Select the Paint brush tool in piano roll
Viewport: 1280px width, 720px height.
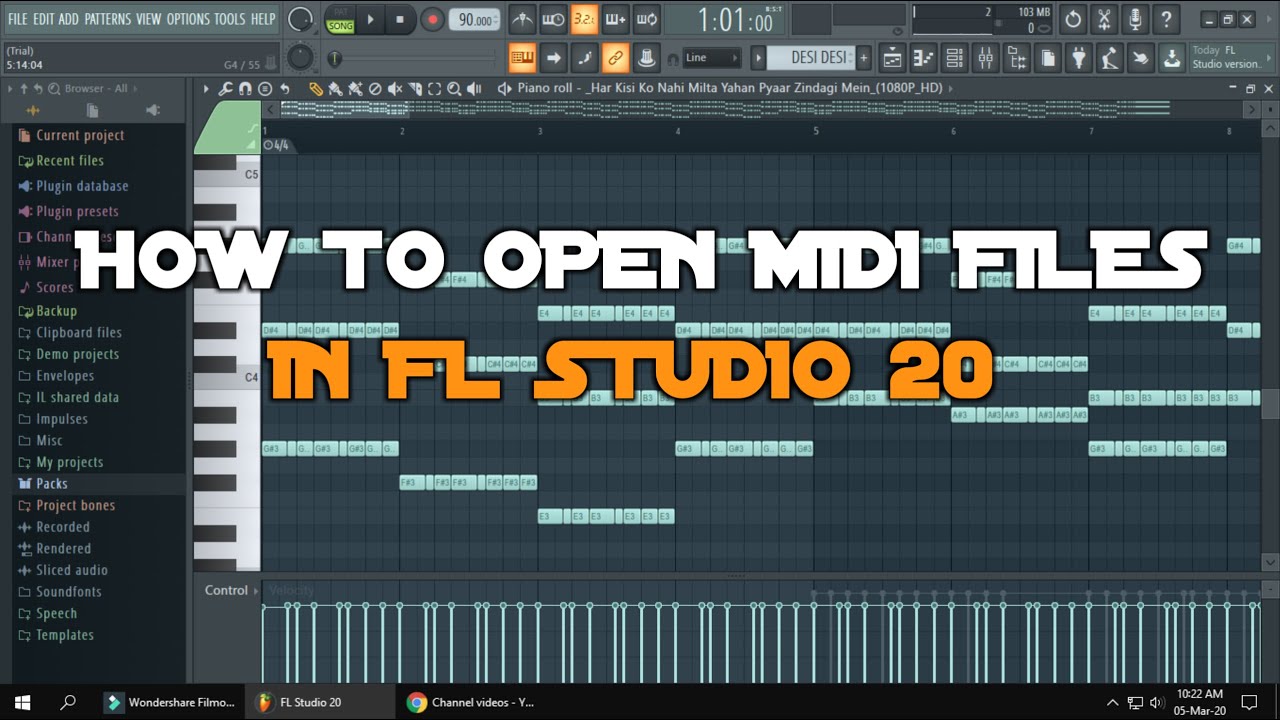point(336,88)
